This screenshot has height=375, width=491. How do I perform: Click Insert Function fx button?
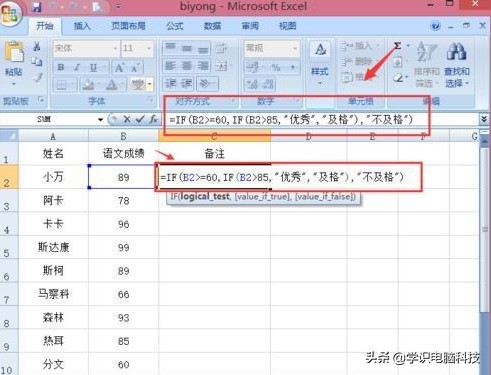pos(153,119)
